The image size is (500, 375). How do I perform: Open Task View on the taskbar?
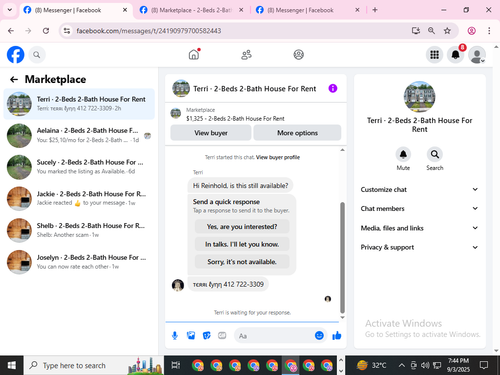point(175,366)
